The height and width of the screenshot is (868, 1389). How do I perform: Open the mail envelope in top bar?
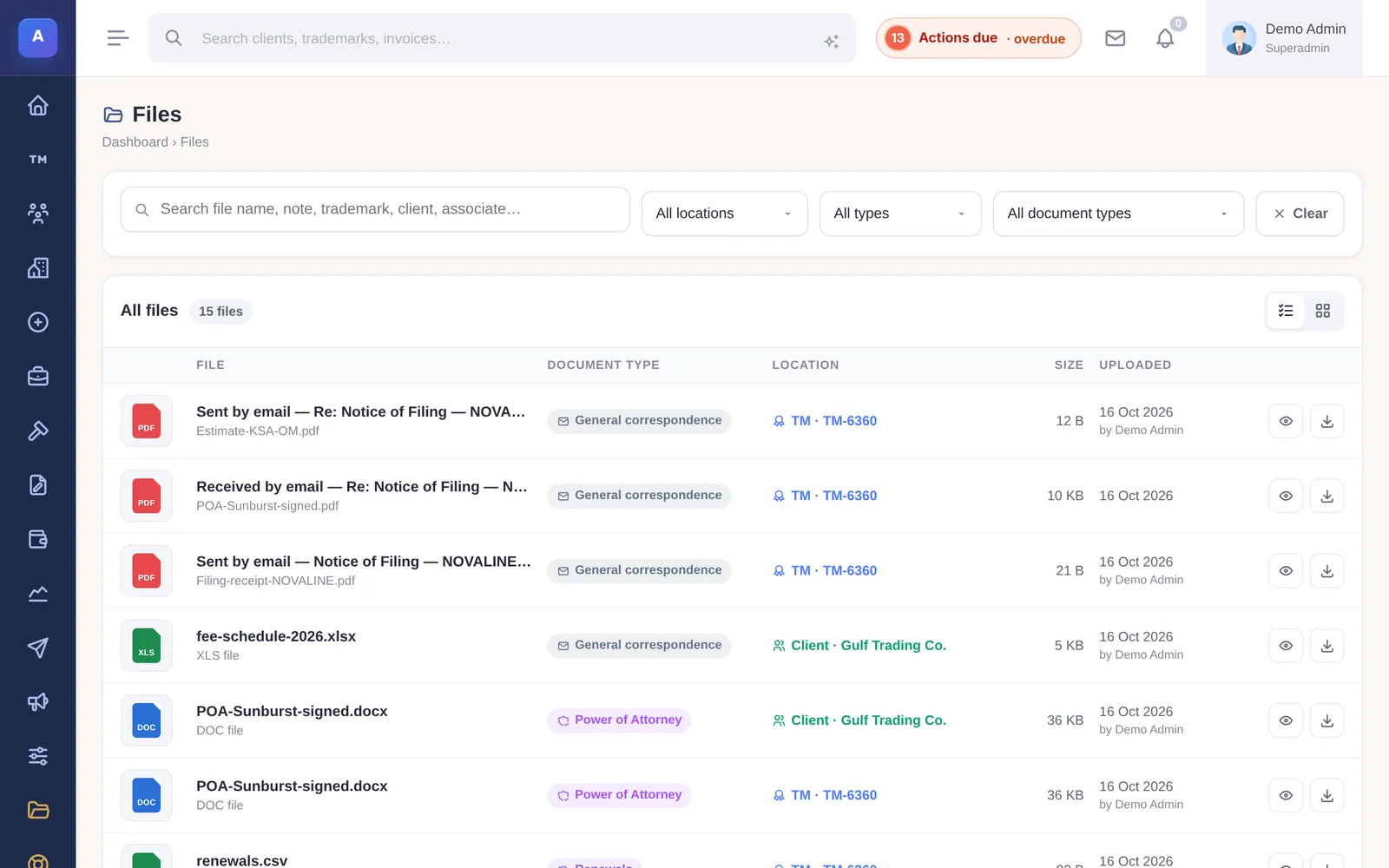tap(1115, 38)
